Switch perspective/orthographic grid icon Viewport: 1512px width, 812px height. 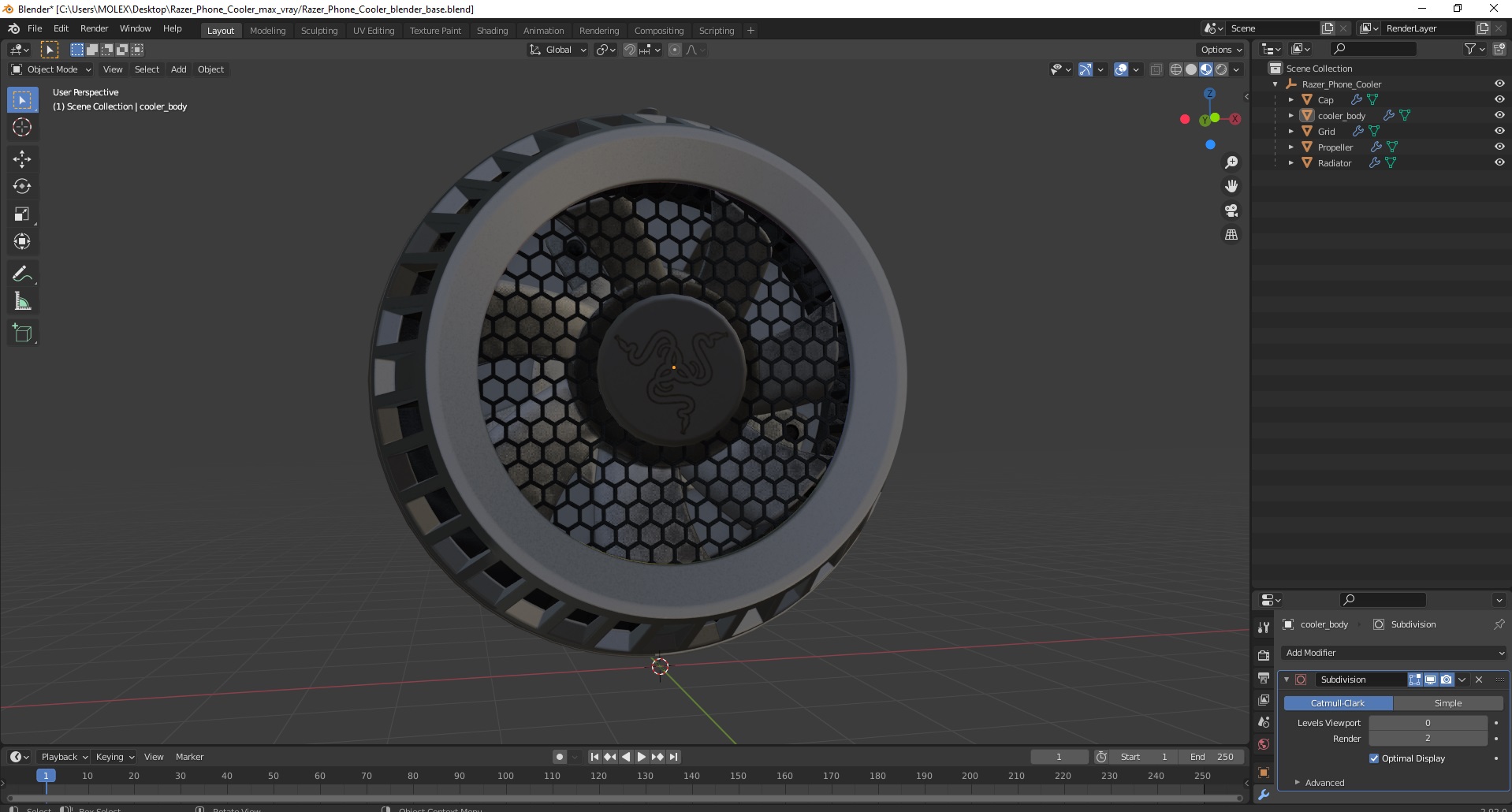click(x=1231, y=235)
